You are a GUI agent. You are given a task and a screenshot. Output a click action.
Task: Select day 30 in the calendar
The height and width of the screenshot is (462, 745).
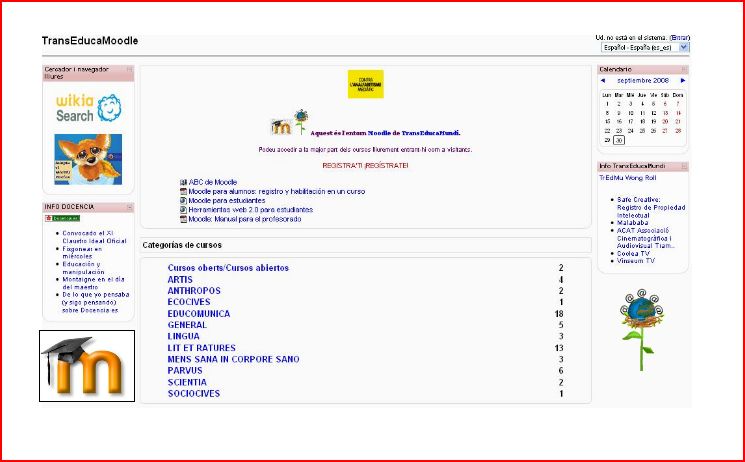click(x=619, y=140)
